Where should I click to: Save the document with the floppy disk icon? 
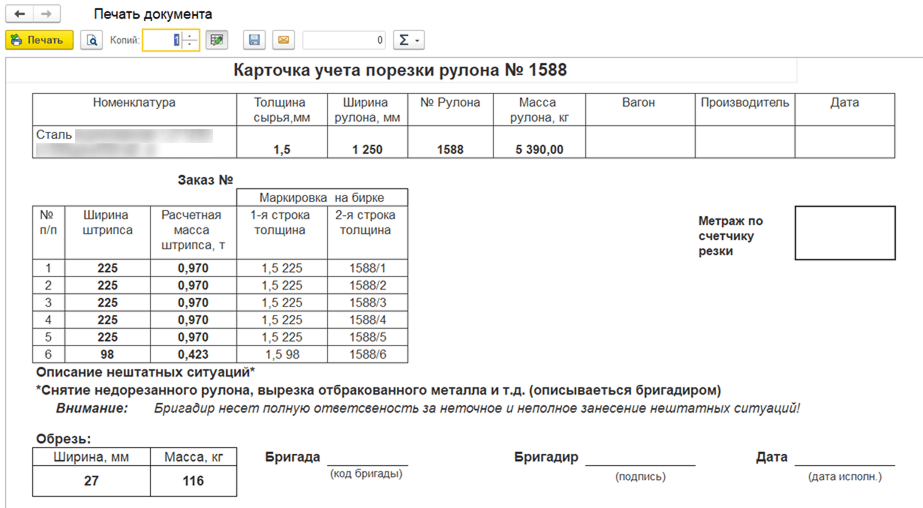[255, 40]
